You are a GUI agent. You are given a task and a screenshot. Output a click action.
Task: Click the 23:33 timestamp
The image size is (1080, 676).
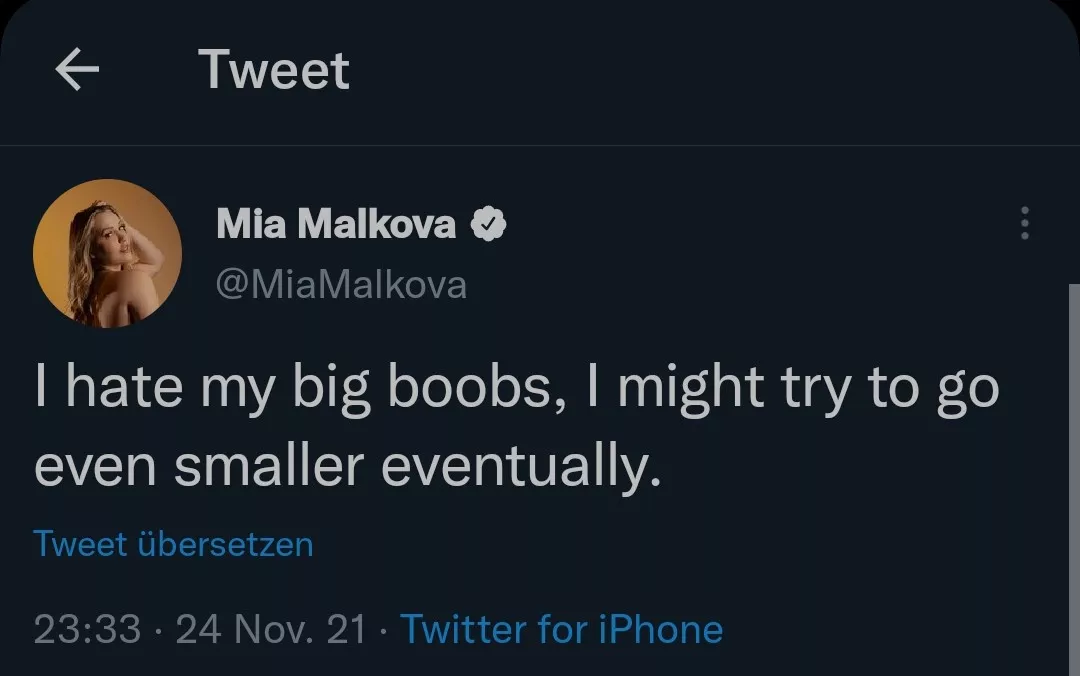[x=87, y=629]
